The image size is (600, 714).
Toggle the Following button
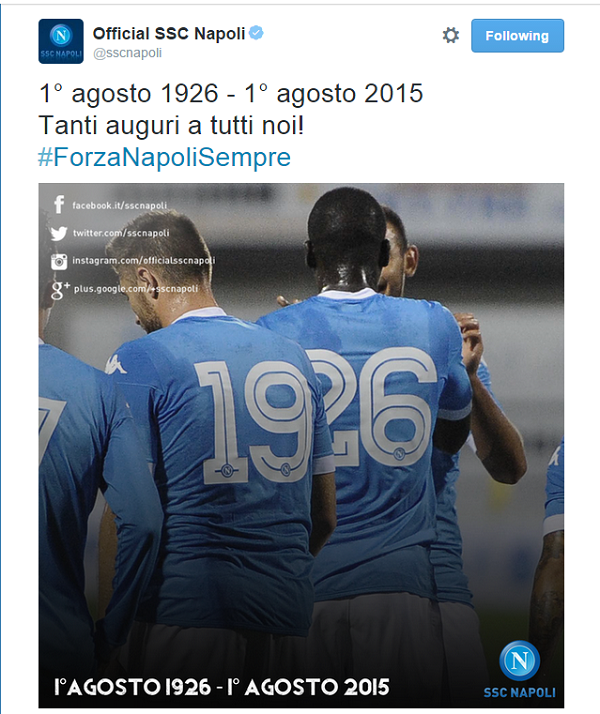(517, 36)
